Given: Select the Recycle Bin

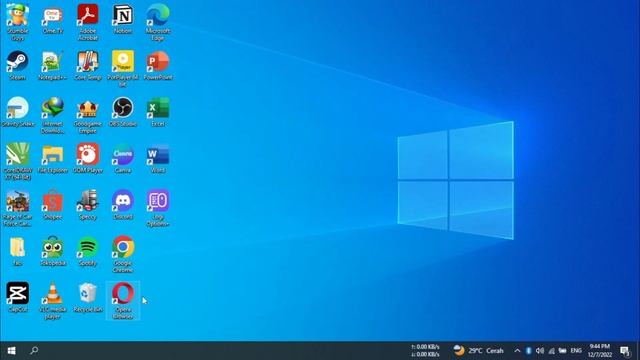Looking at the screenshot, I should 88,297.
